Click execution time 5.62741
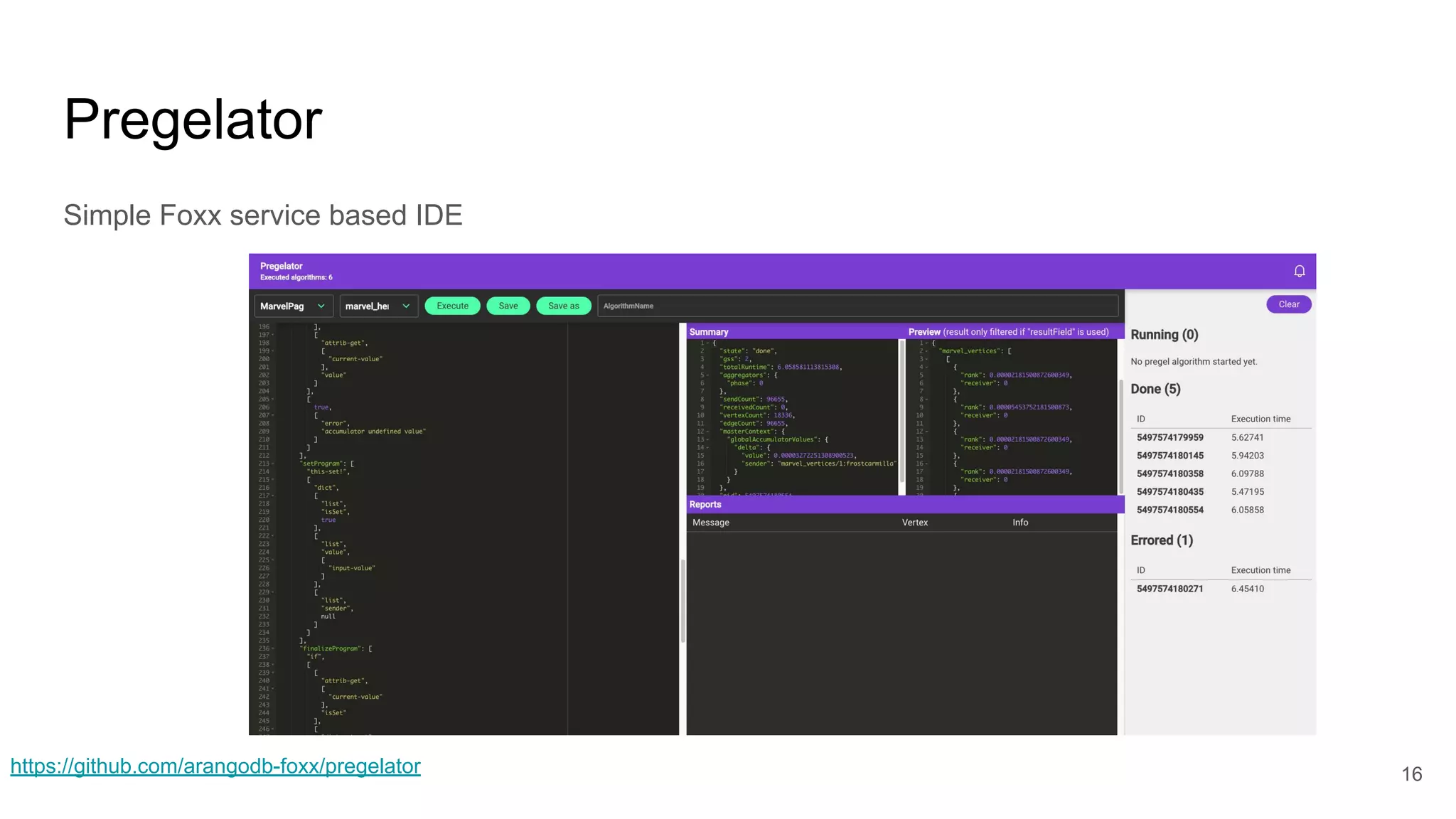1456x819 pixels. (x=1247, y=438)
